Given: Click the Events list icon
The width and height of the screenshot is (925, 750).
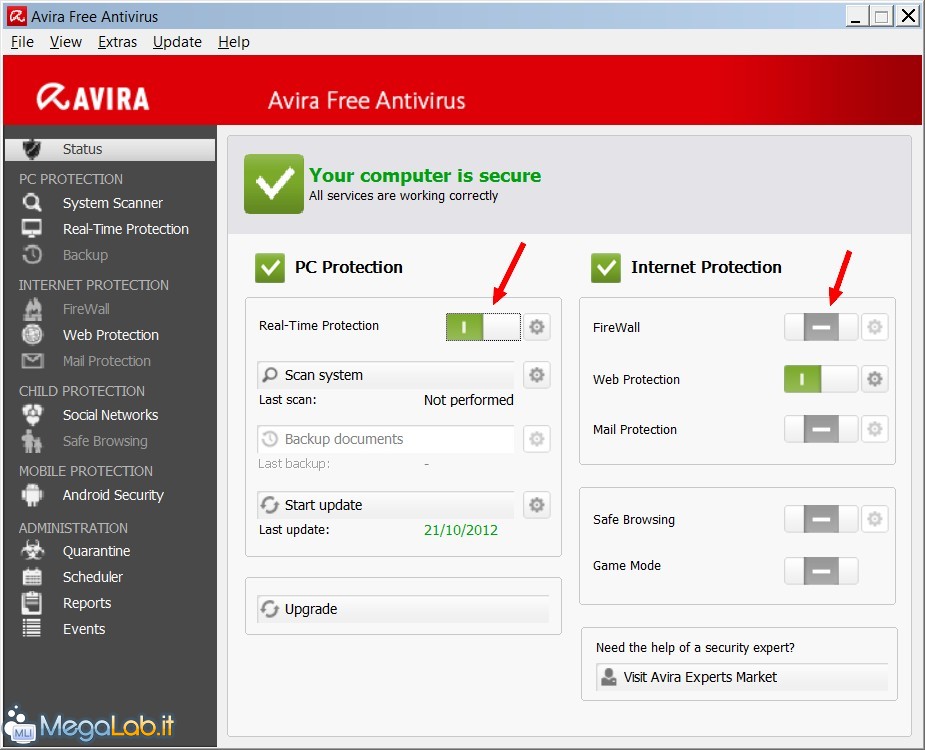Looking at the screenshot, I should [32, 628].
